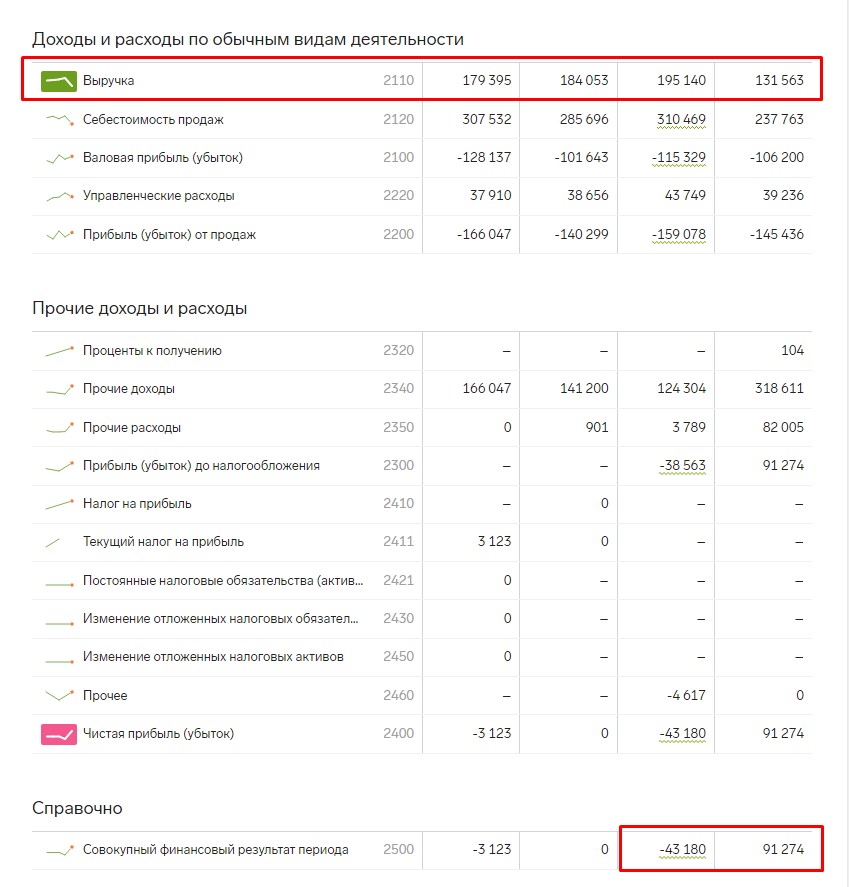The height and width of the screenshot is (887, 849).
Task: Click other income value 318 611
Action: coord(779,389)
